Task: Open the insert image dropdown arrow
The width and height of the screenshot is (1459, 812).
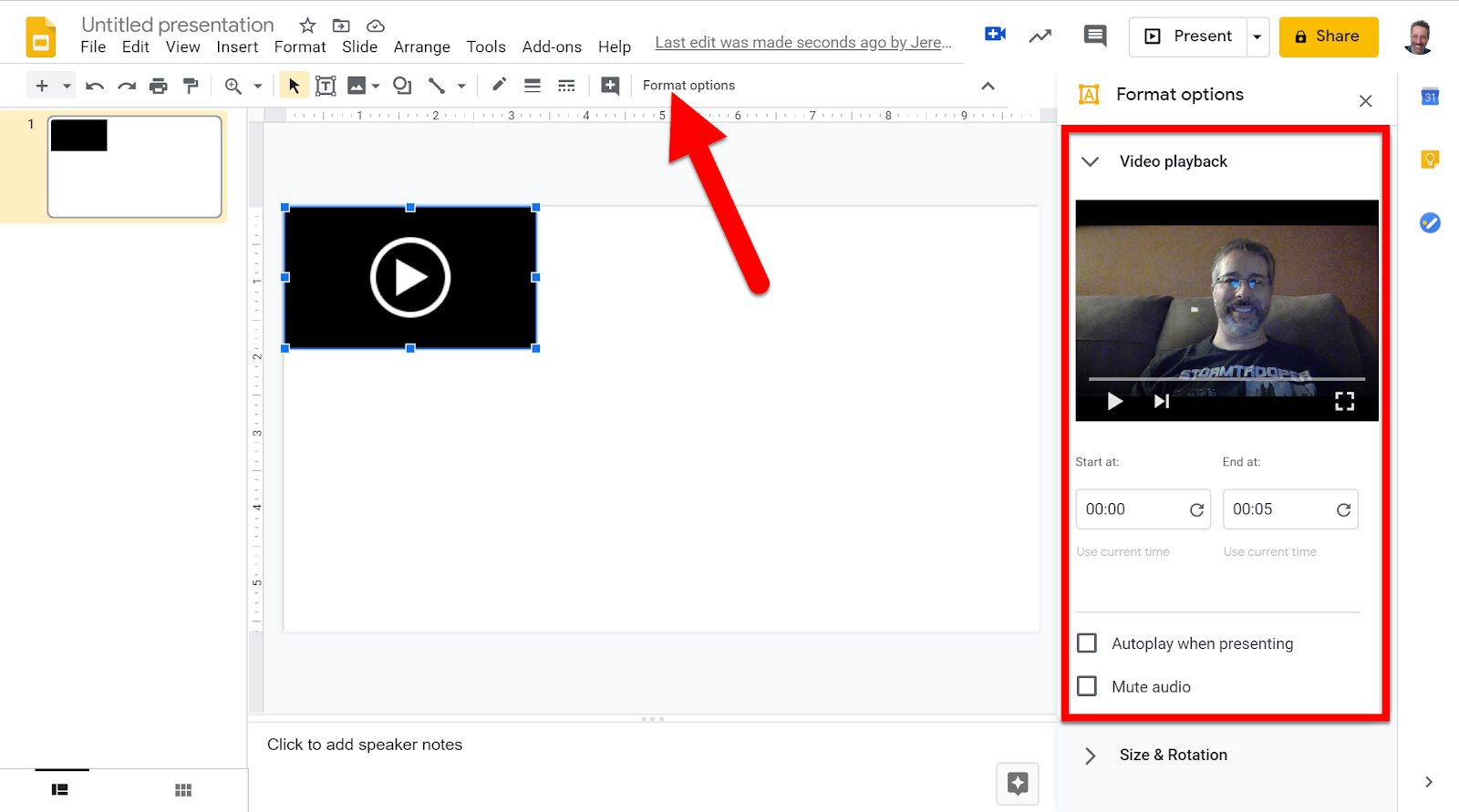Action: (376, 86)
